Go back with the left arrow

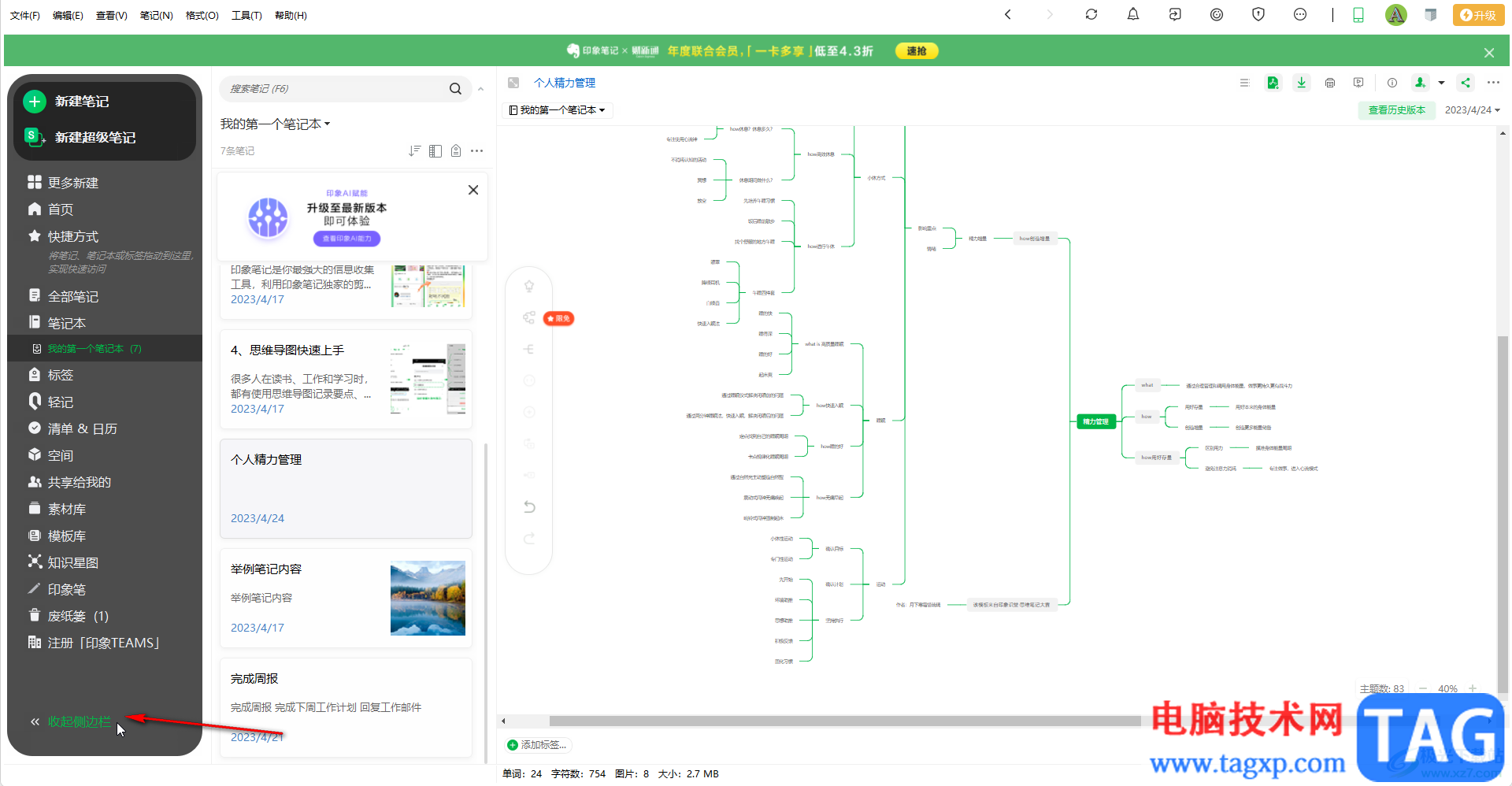[x=1008, y=14]
